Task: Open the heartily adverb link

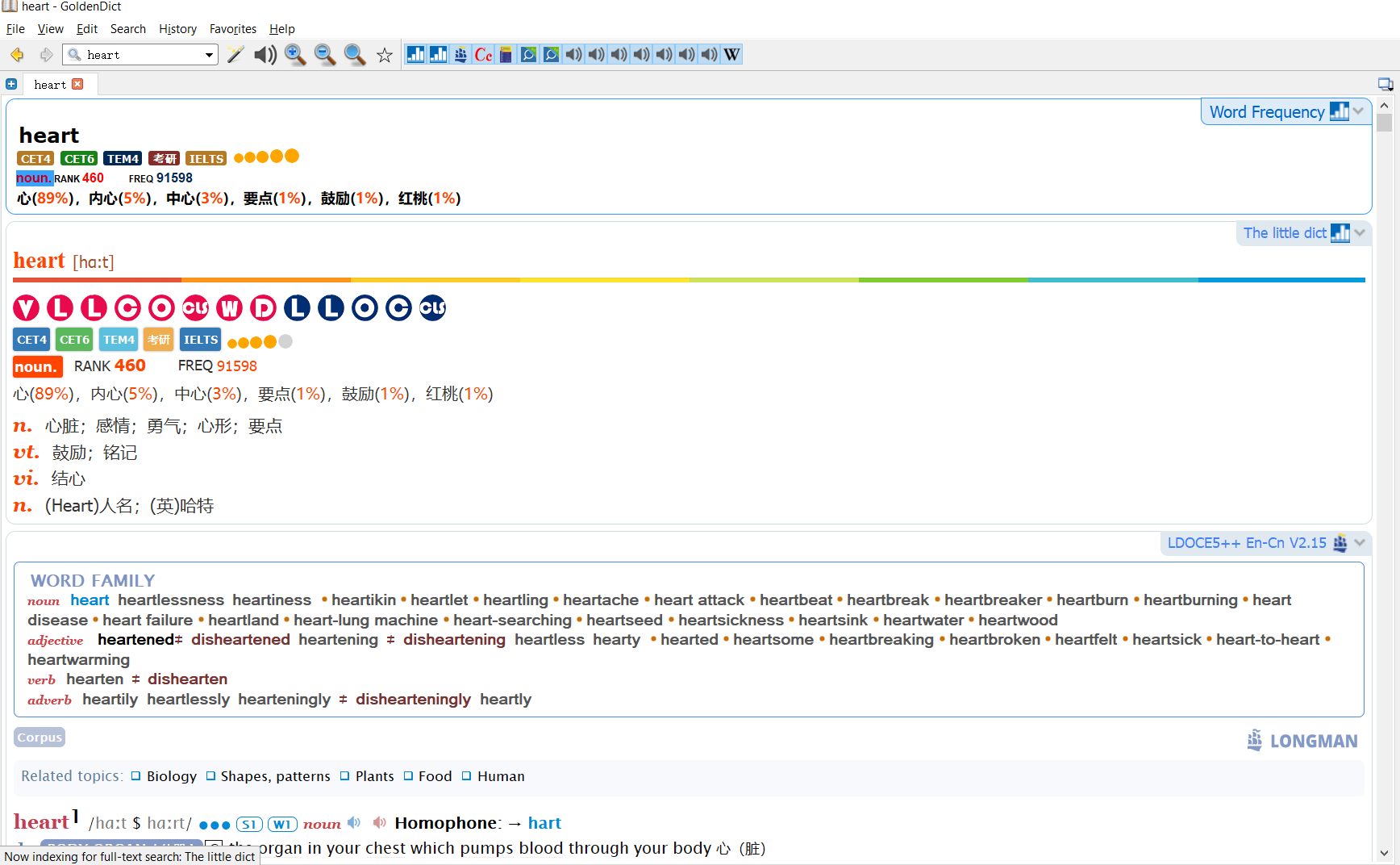Action: point(110,699)
